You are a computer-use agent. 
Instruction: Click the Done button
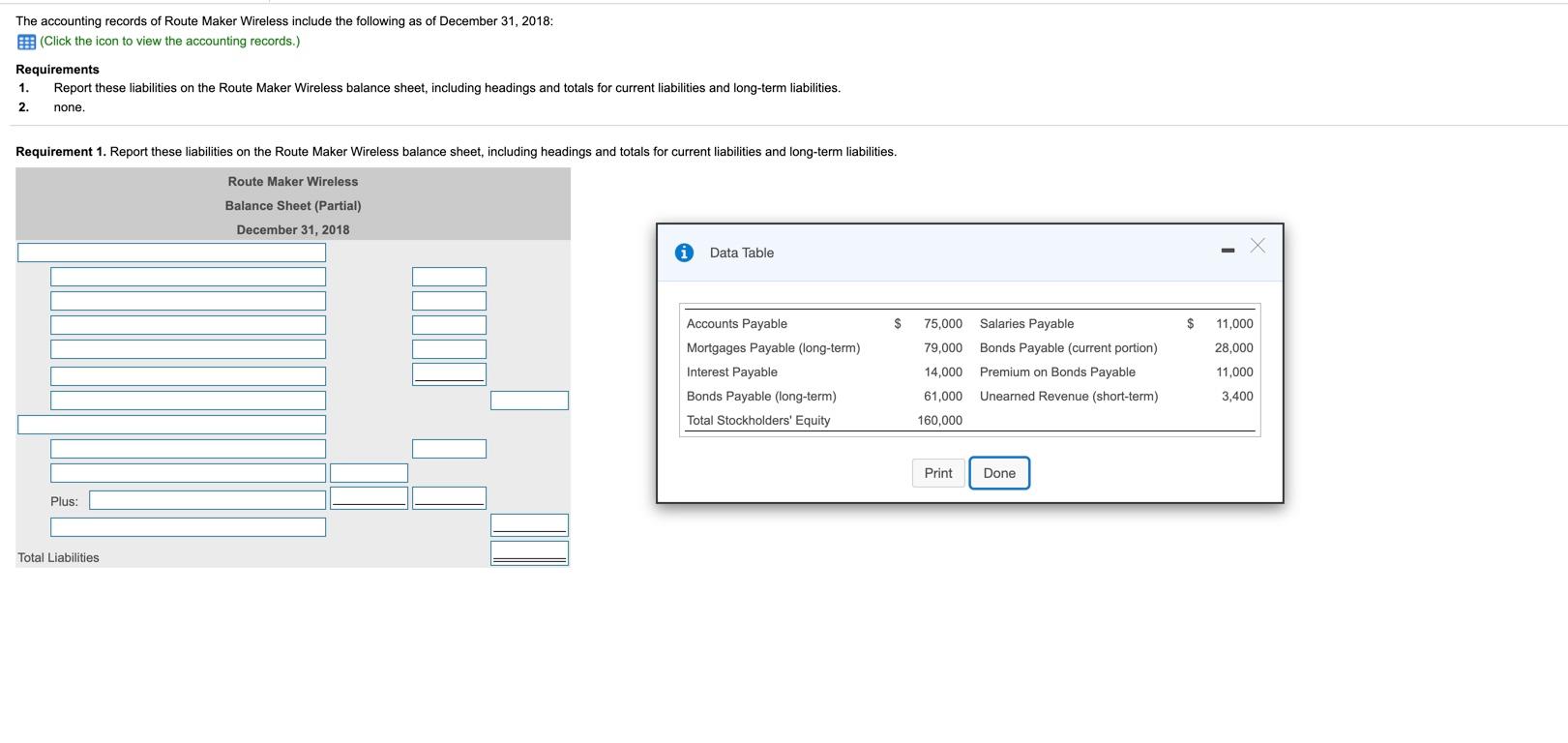point(999,473)
